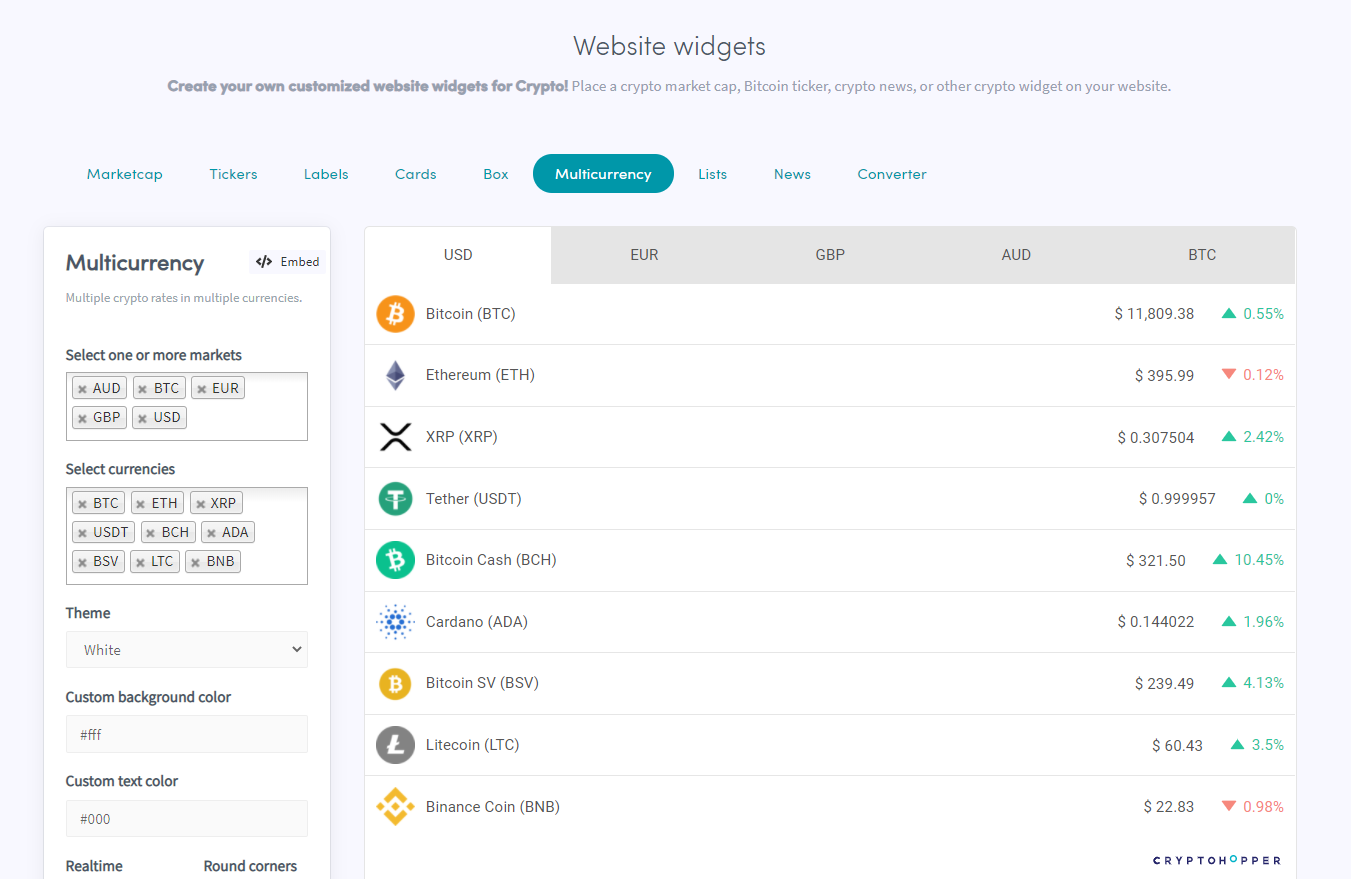Show prices in GBP tab
The height and width of the screenshot is (879, 1351).
pyautogui.click(x=830, y=255)
